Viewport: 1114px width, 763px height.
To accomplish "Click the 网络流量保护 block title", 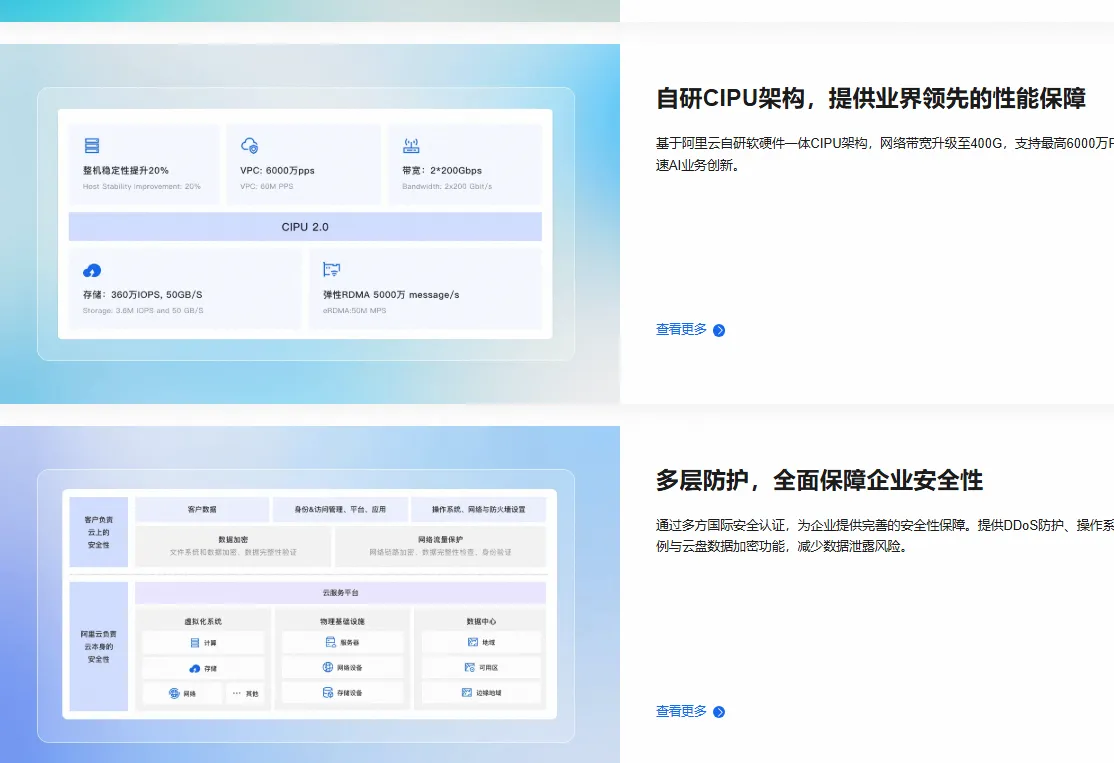I will point(440,540).
